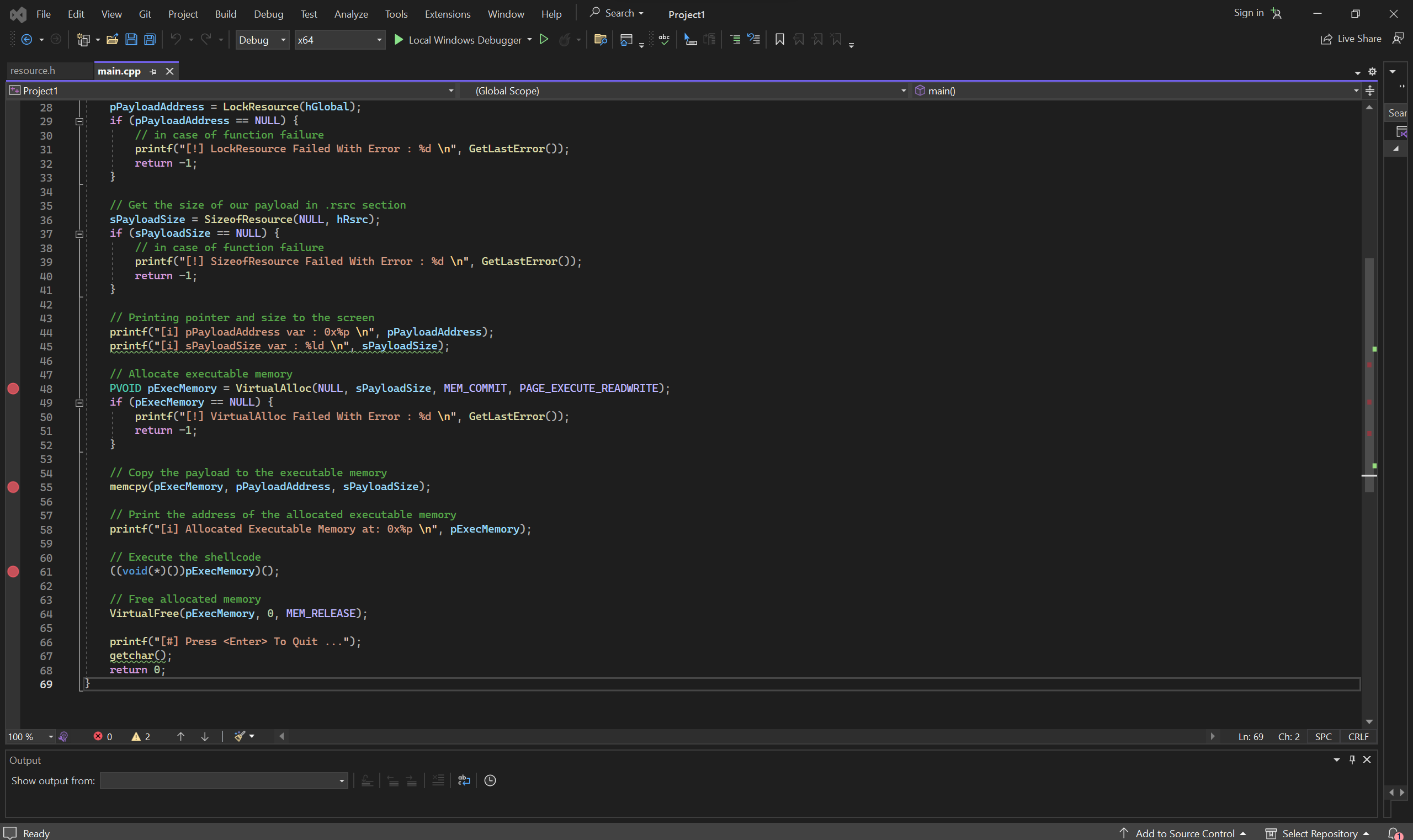Click the toggle bookmark icon
The image size is (1413, 840).
point(779,39)
